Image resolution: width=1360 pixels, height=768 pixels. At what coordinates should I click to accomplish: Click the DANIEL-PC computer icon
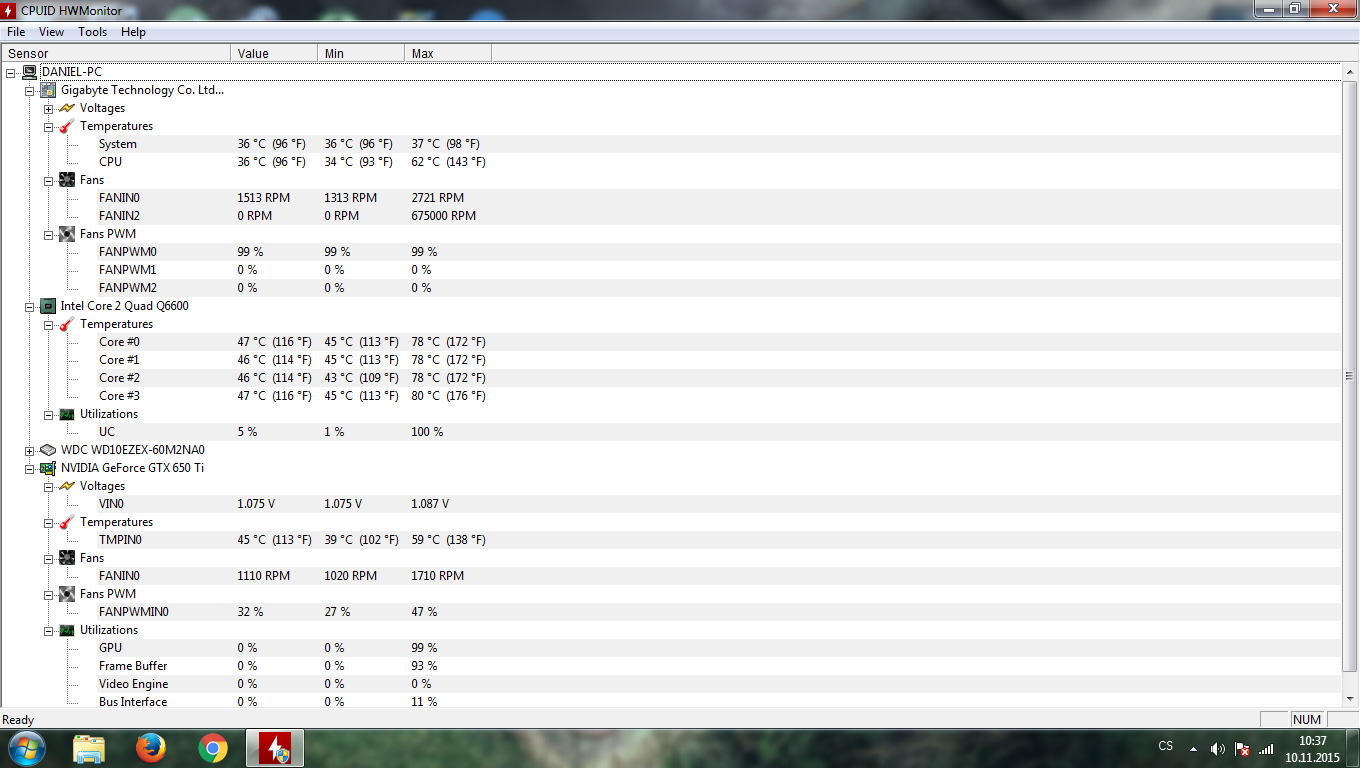[30, 72]
